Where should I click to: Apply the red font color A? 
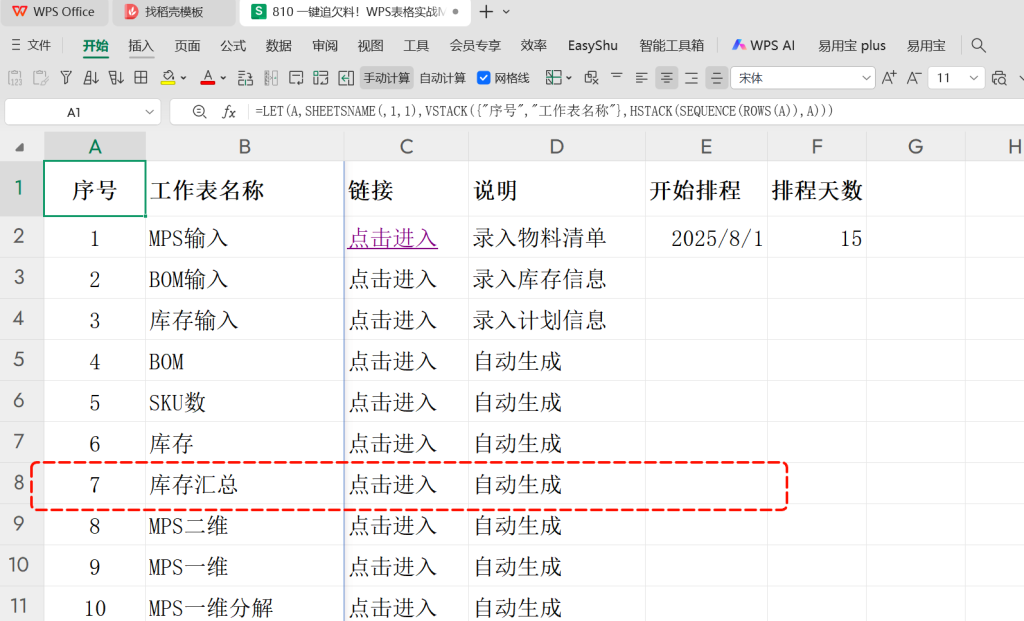[x=208, y=78]
